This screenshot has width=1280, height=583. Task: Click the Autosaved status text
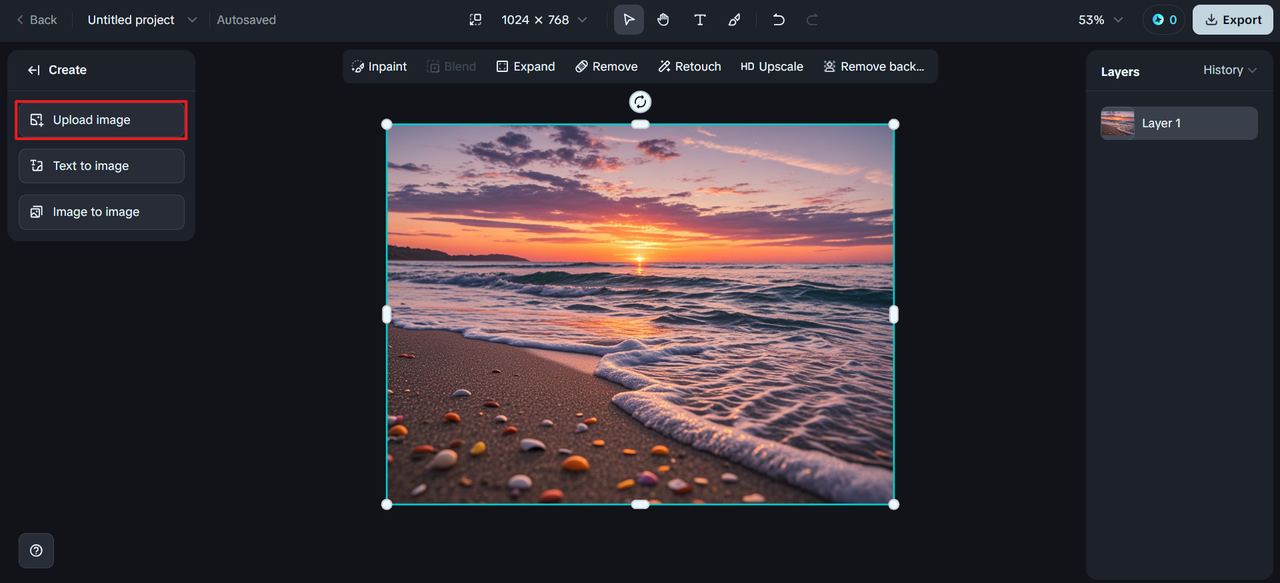point(246,20)
